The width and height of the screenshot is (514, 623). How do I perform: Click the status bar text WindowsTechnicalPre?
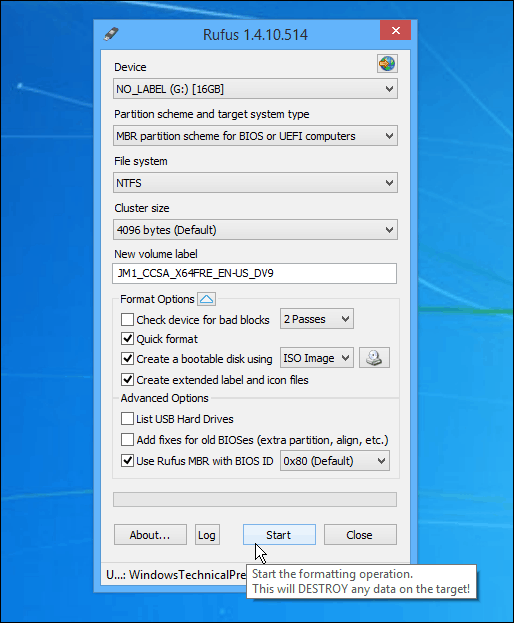pos(176,575)
